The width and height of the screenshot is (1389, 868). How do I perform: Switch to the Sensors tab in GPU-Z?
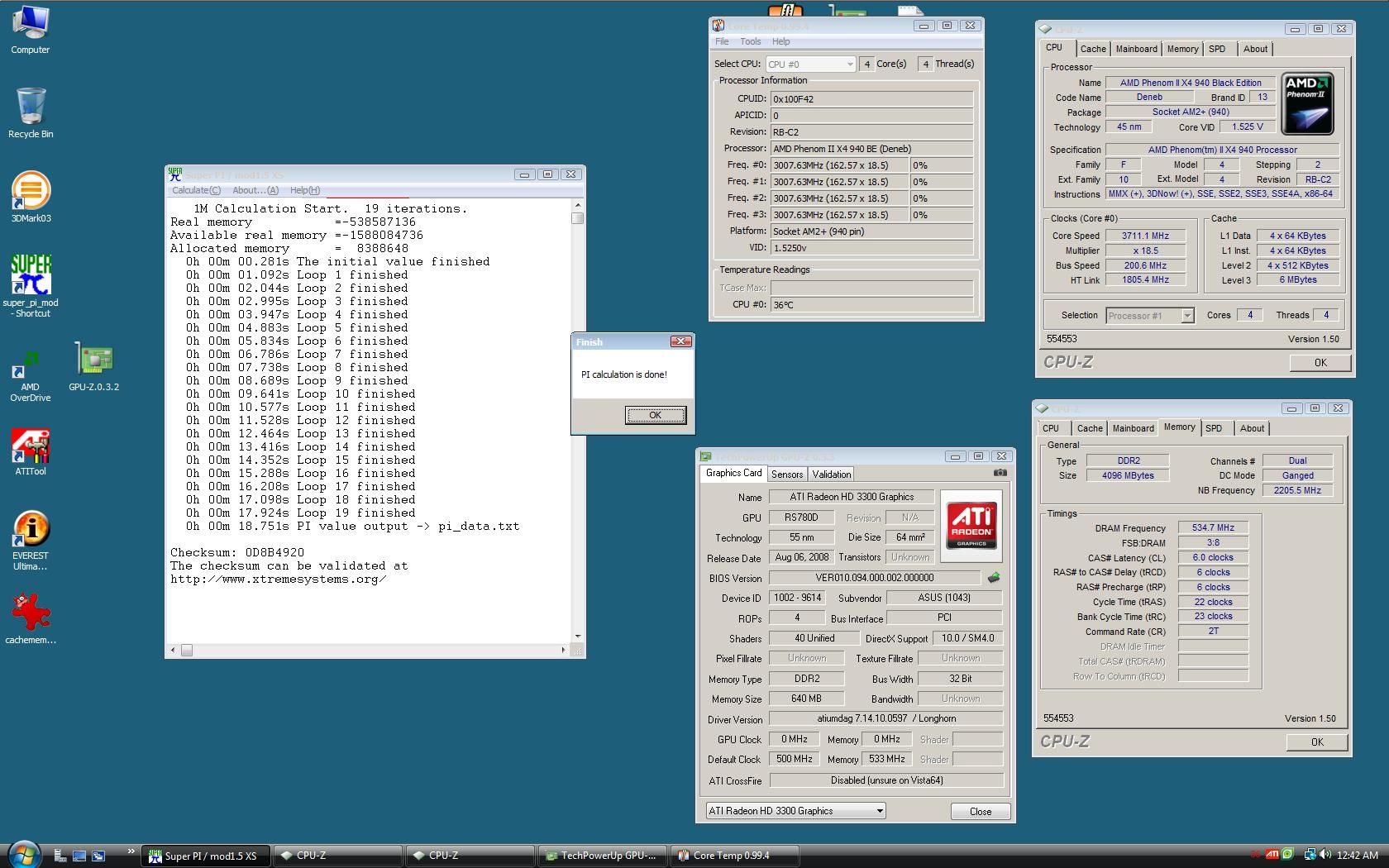click(x=787, y=475)
